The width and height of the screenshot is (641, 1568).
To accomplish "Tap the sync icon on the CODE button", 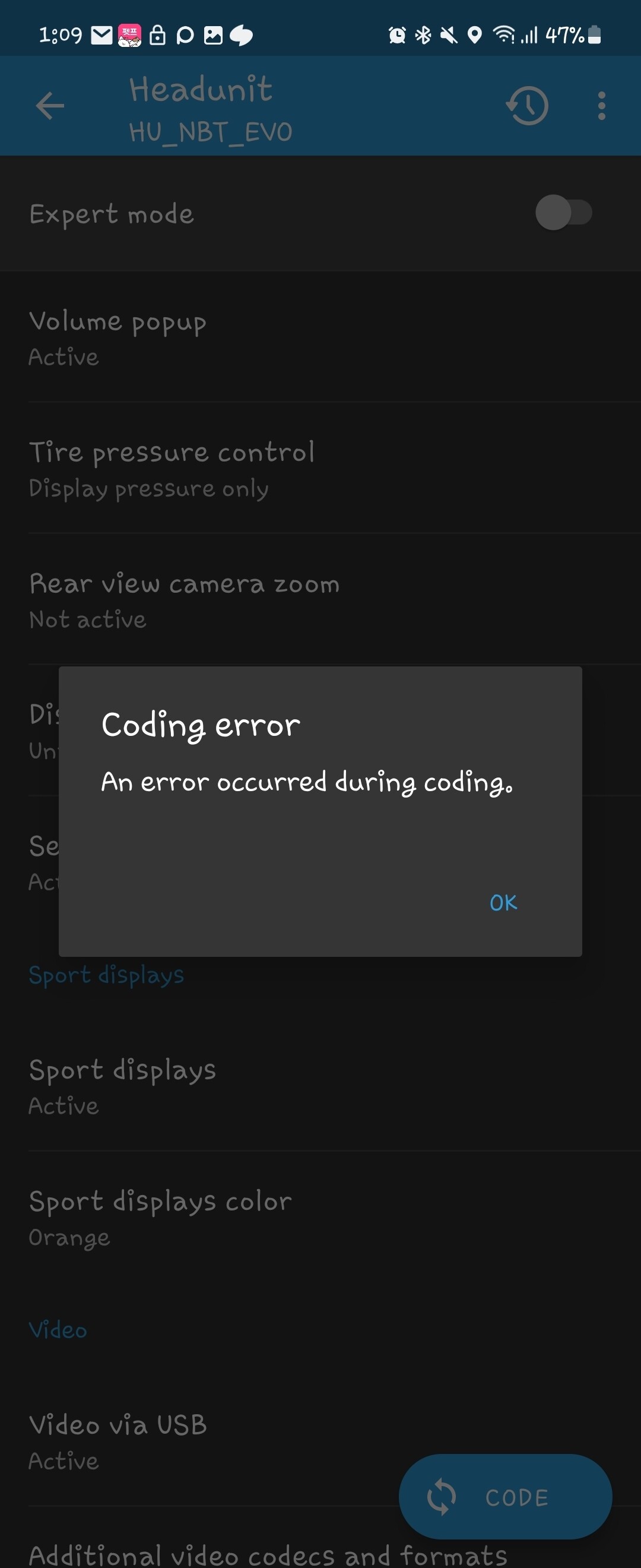I will [441, 1497].
